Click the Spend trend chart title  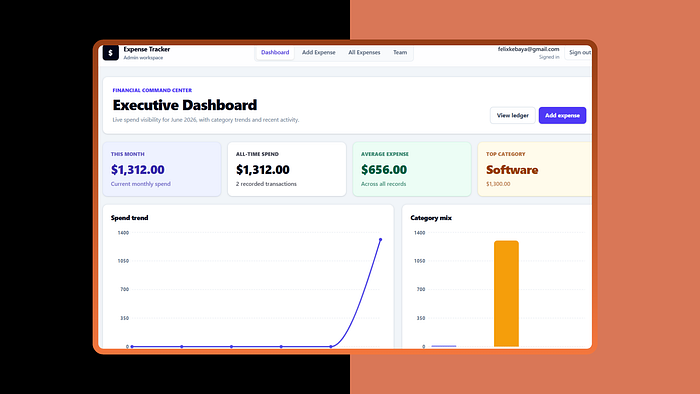coord(129,218)
